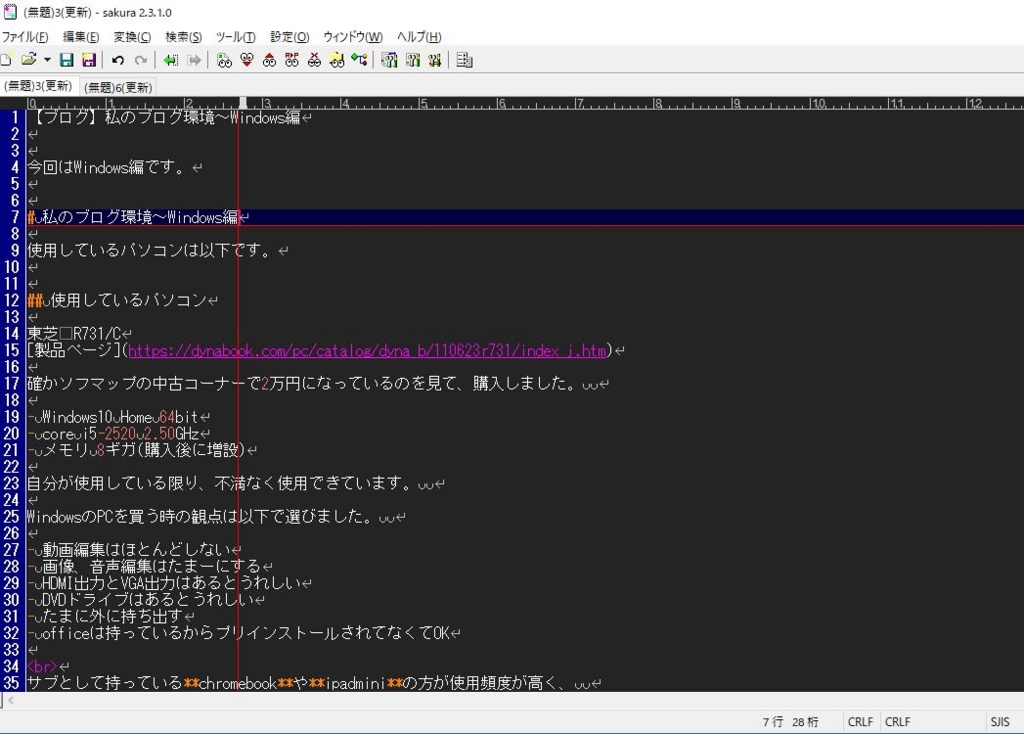Open Grep search folder binoculars icon
Screen dimensions: 1024x734
[336, 60]
